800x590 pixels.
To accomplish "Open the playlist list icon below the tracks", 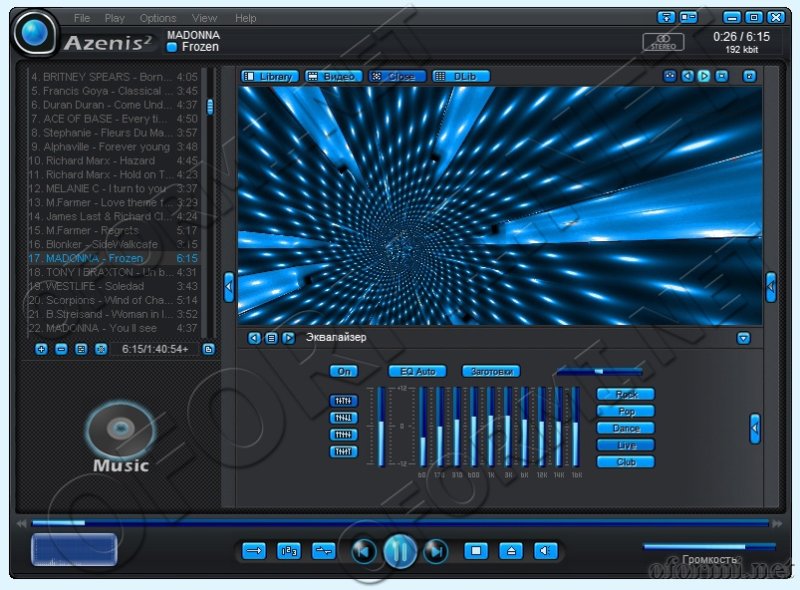I will [x=81, y=348].
